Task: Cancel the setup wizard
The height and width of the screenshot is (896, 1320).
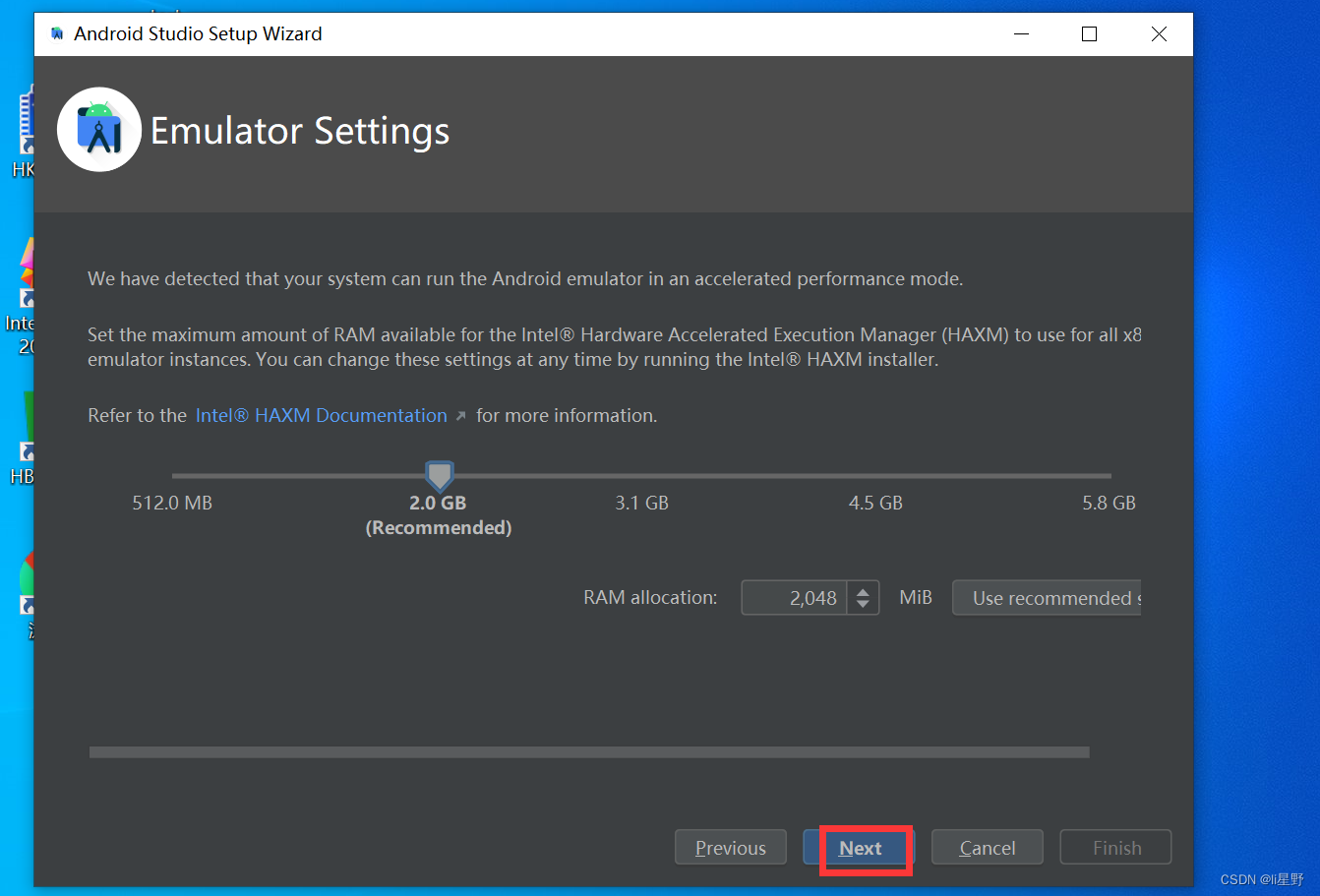Action: pos(988,848)
